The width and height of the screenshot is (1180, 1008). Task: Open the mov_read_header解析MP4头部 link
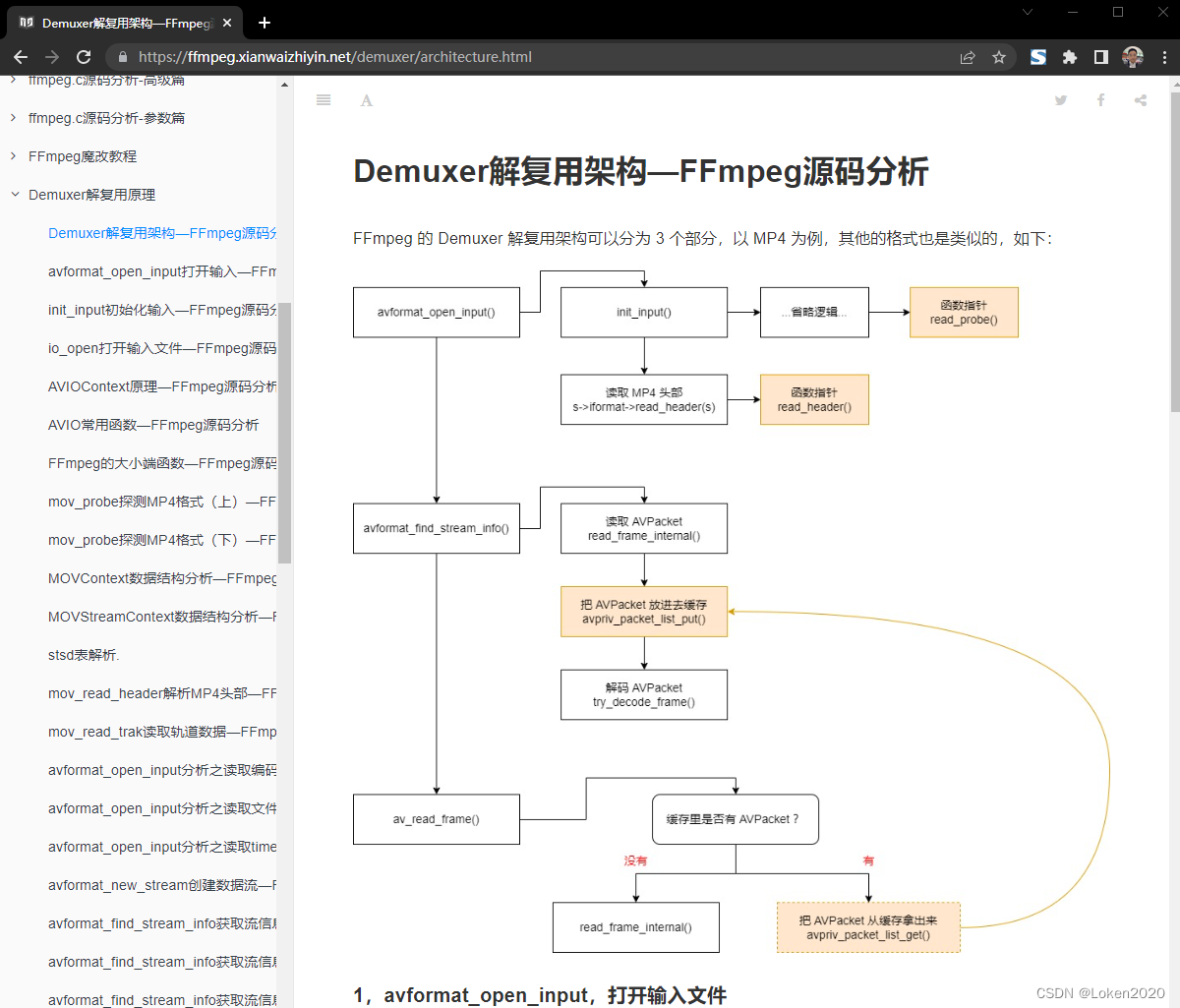click(159, 693)
